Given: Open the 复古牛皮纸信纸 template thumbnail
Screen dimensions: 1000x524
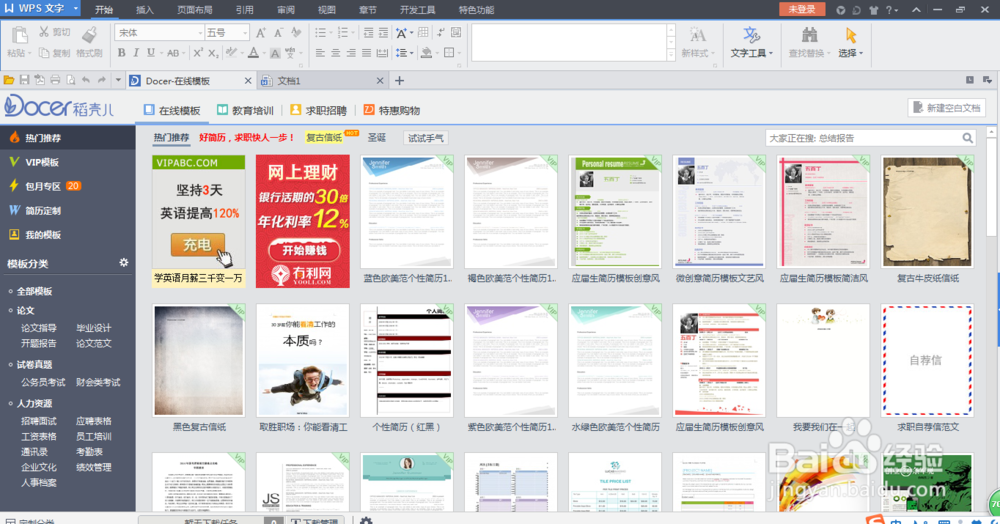Looking at the screenshot, I should click(x=927, y=212).
